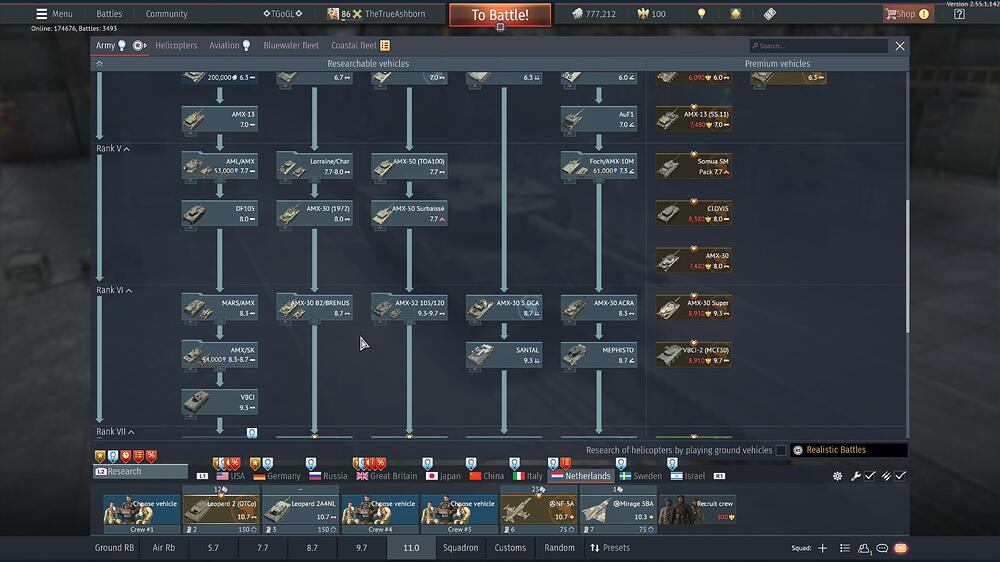Select the Israel nation tab
1000x562 pixels.
688,476
